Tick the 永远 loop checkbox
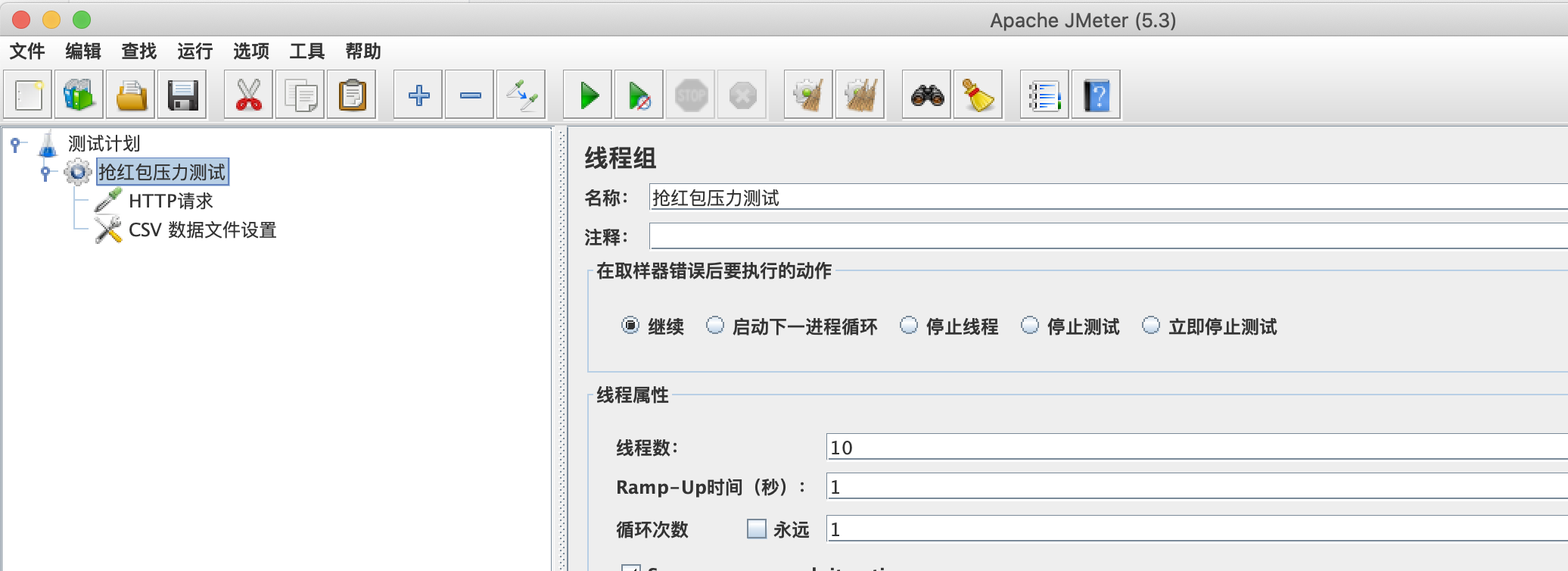This screenshot has height=571, width=1568. point(757,529)
